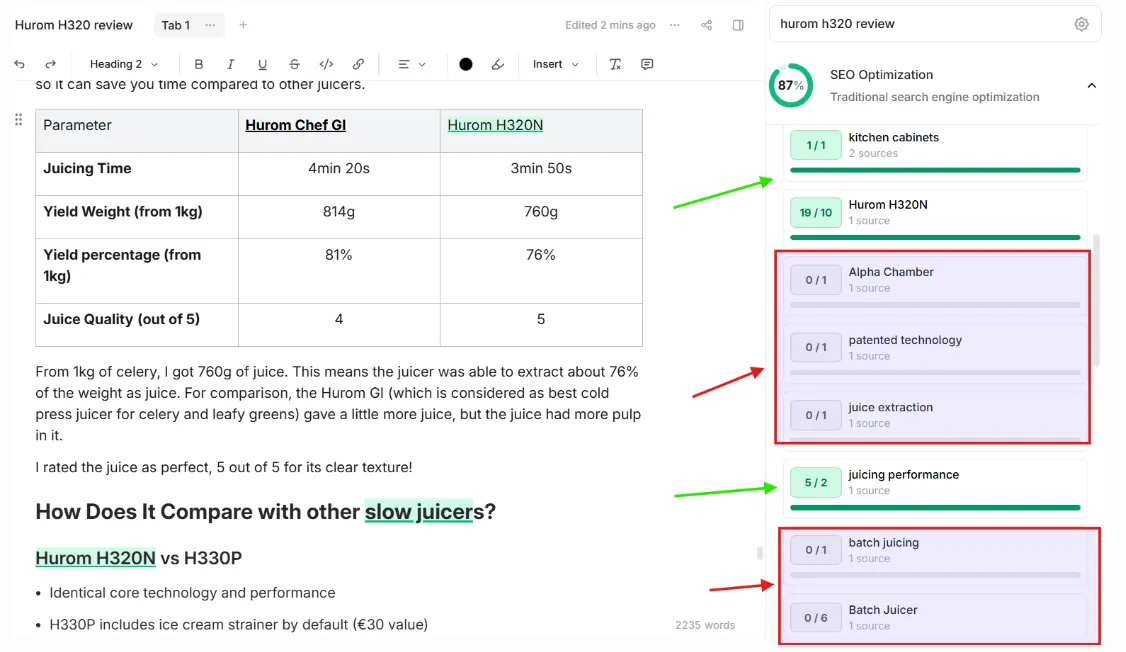Click the 'I rated the juice as perfect' paragraph
This screenshot has width=1126, height=652.
point(224,467)
